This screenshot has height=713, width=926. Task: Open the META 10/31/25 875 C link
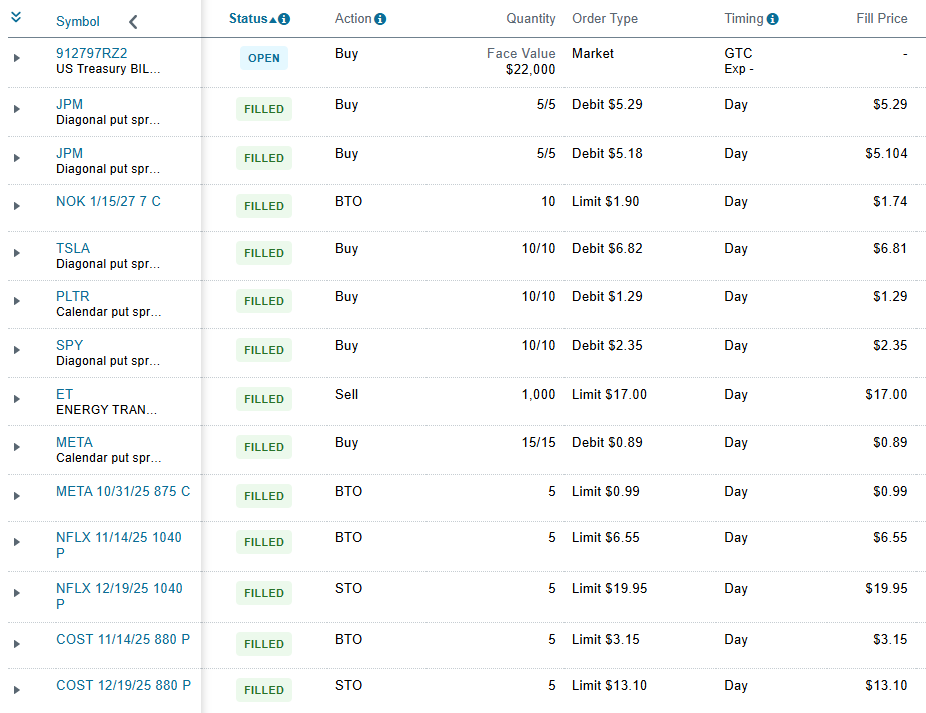click(123, 491)
